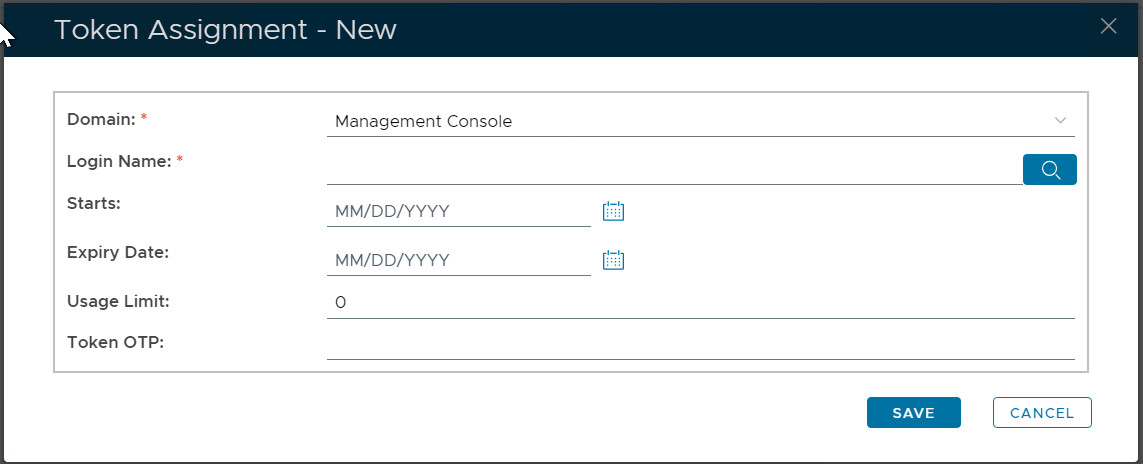Click the Starts MM/DD/YYYY date field
This screenshot has height=464, width=1143.
(458, 211)
